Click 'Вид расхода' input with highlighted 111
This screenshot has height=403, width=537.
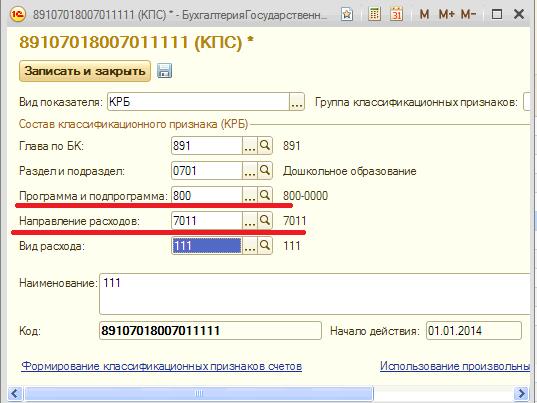(x=207, y=246)
